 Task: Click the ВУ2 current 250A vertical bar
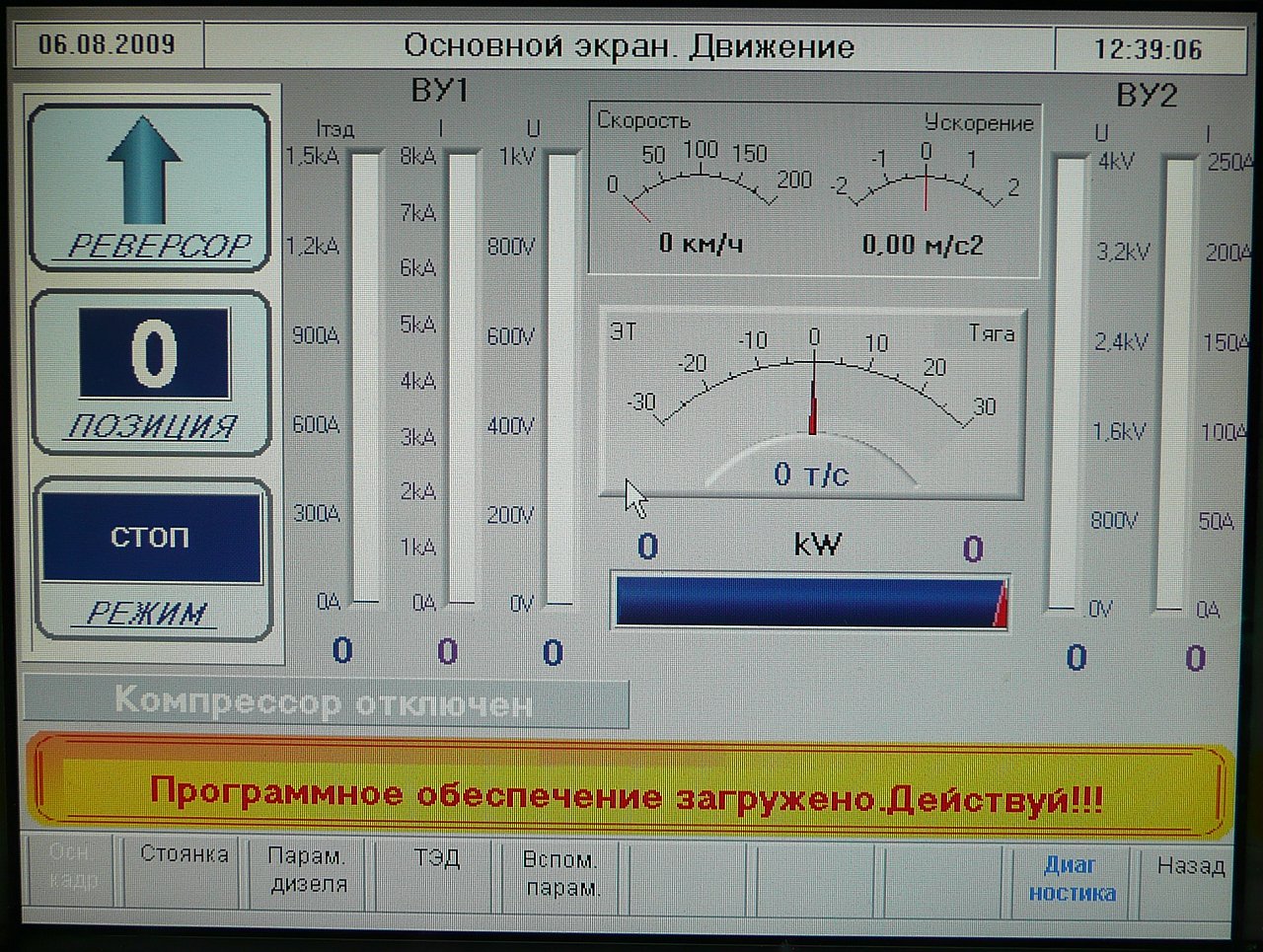(x=1177, y=383)
